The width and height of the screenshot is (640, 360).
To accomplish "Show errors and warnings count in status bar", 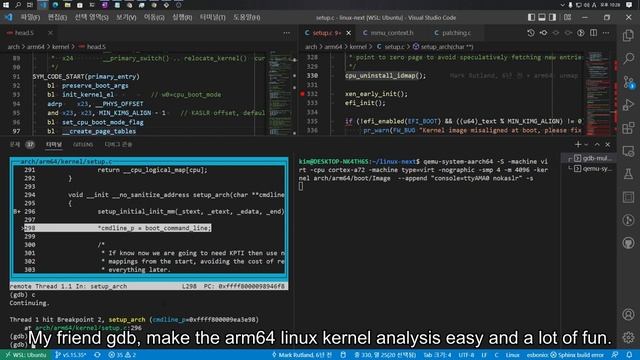I will [122, 355].
